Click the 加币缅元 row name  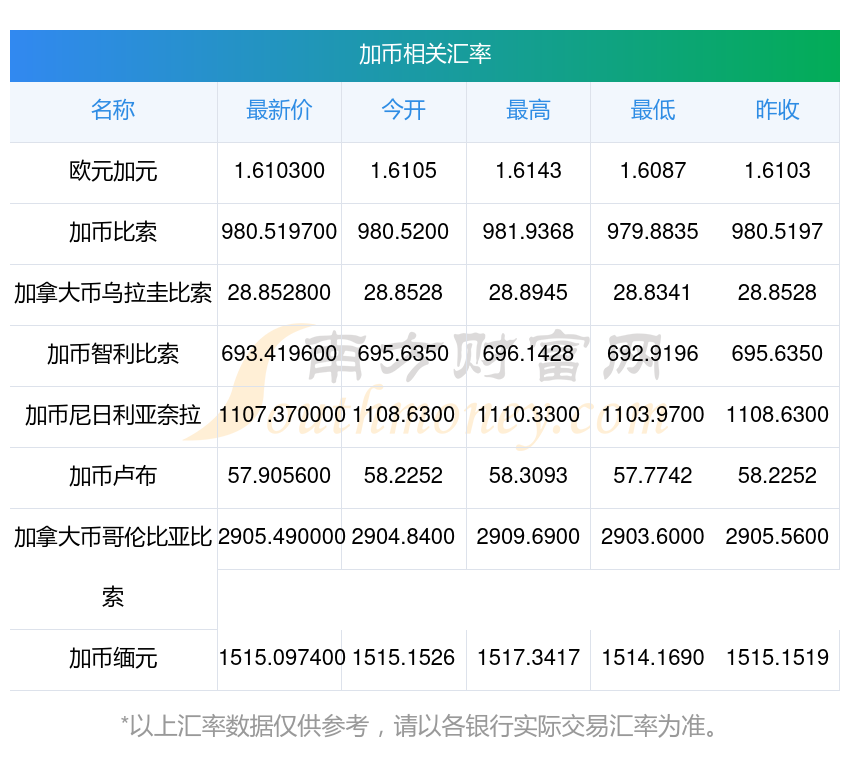click(113, 659)
